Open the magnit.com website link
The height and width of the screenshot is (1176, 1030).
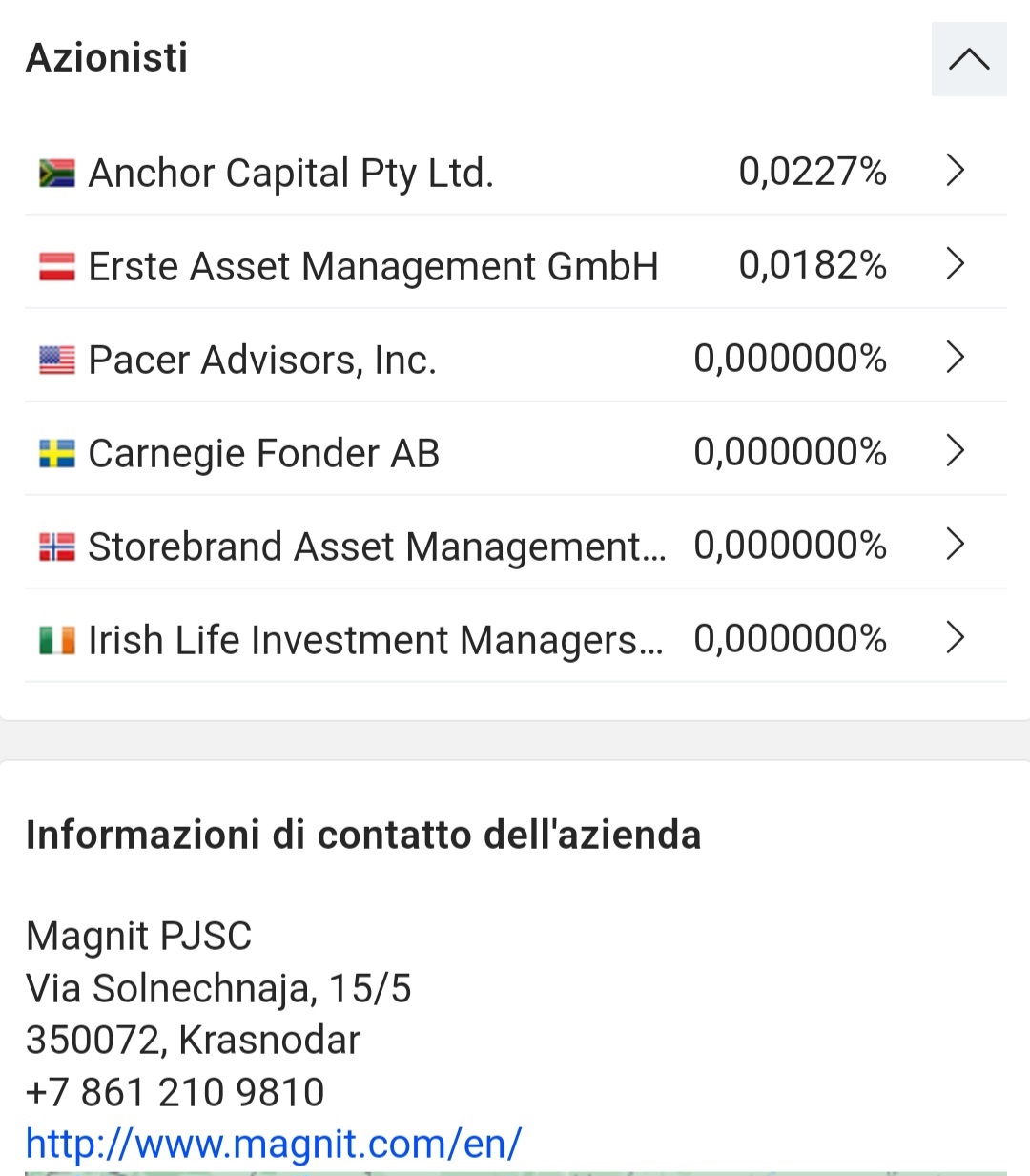tap(274, 1143)
